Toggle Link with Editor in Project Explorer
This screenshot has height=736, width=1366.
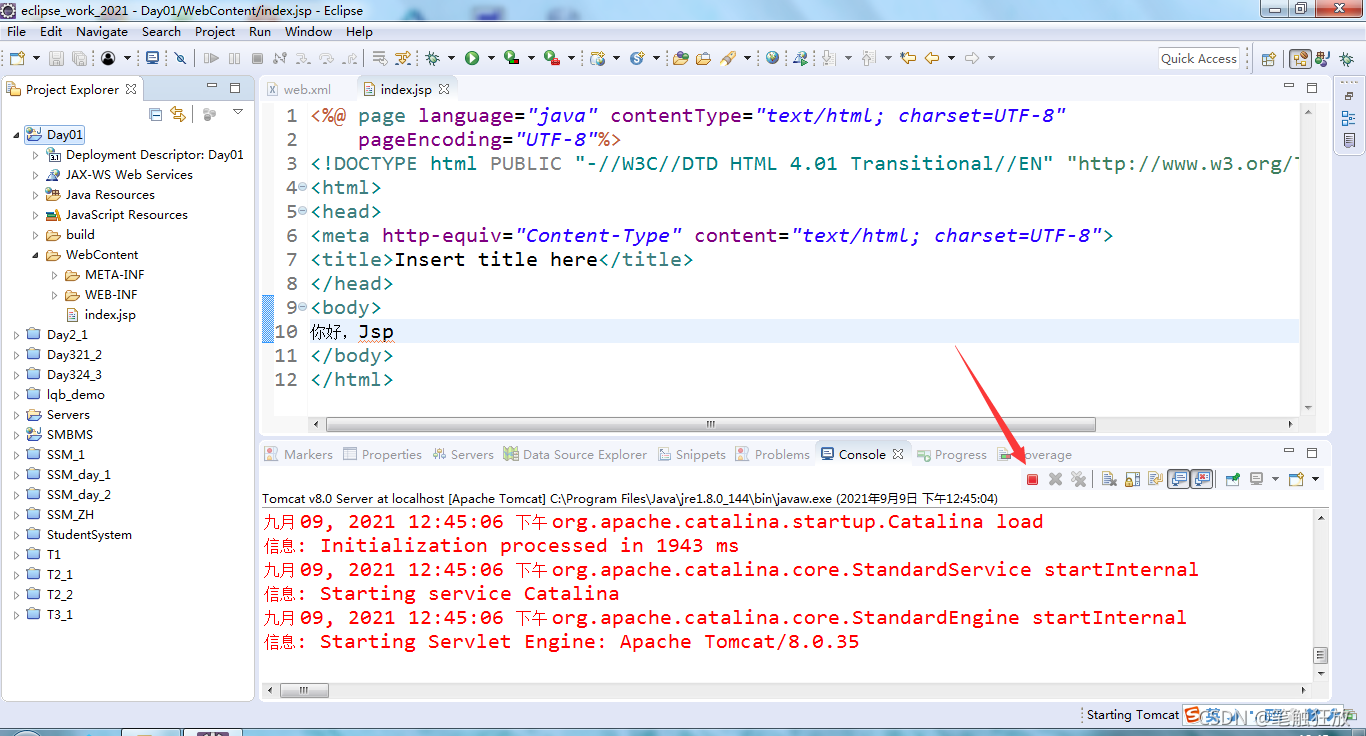(178, 114)
